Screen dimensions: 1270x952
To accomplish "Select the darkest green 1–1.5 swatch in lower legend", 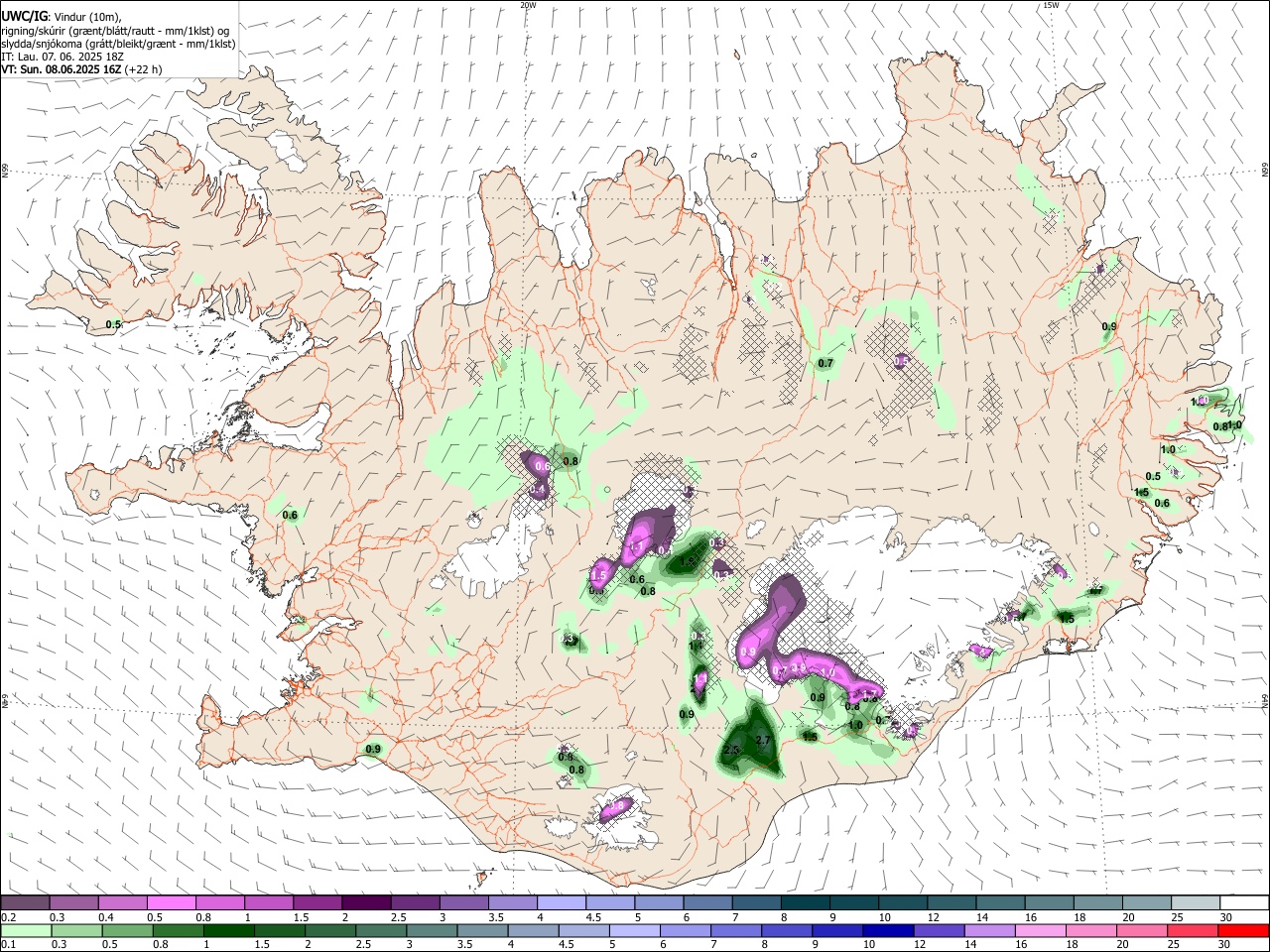I will point(231,930).
